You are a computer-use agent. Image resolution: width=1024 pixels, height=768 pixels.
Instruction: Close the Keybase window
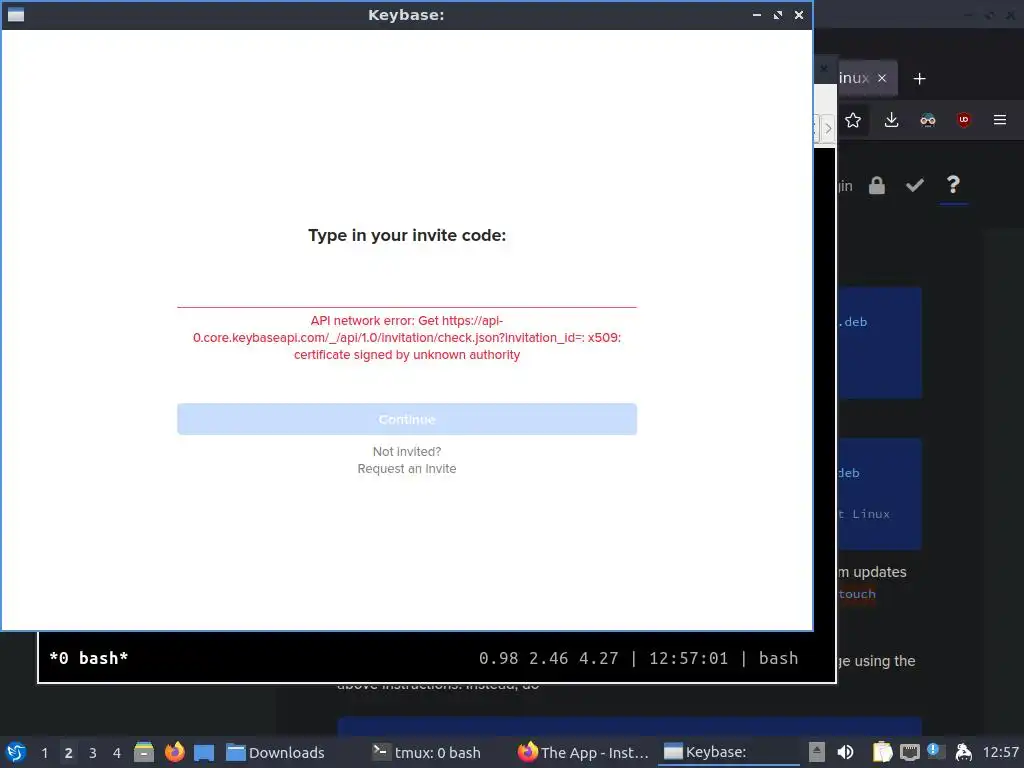pos(799,14)
